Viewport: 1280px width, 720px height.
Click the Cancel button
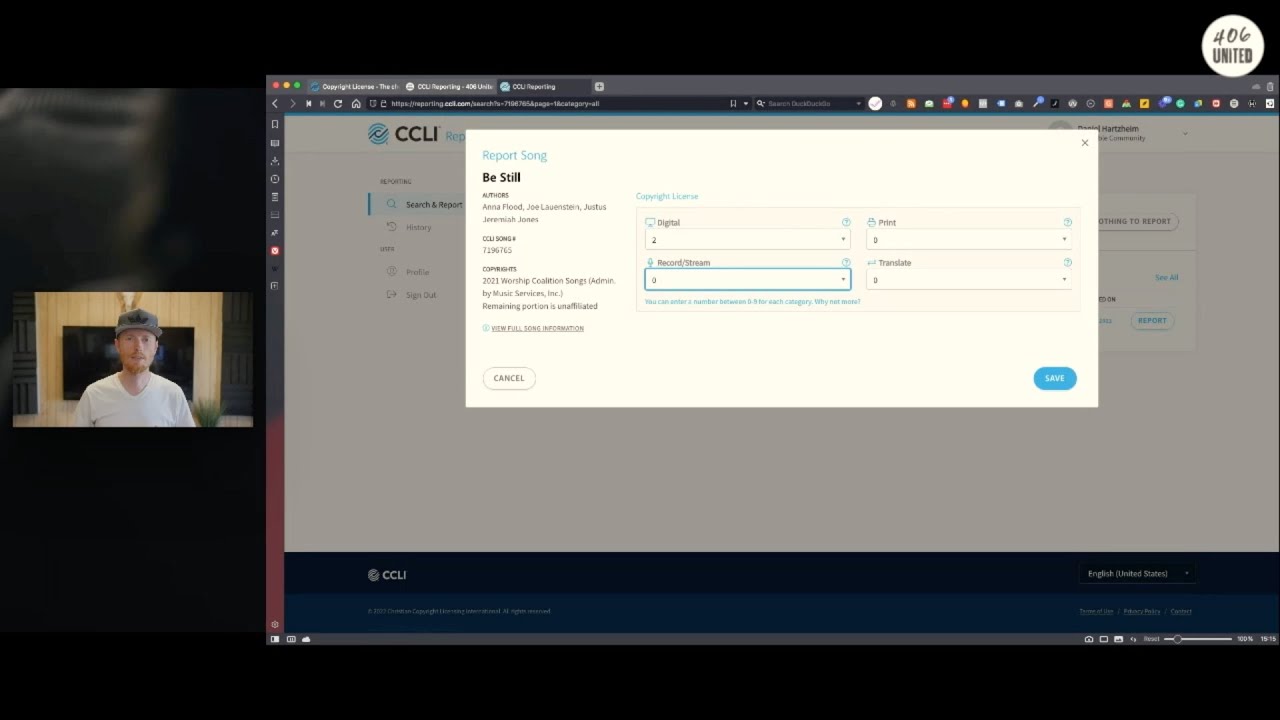509,378
